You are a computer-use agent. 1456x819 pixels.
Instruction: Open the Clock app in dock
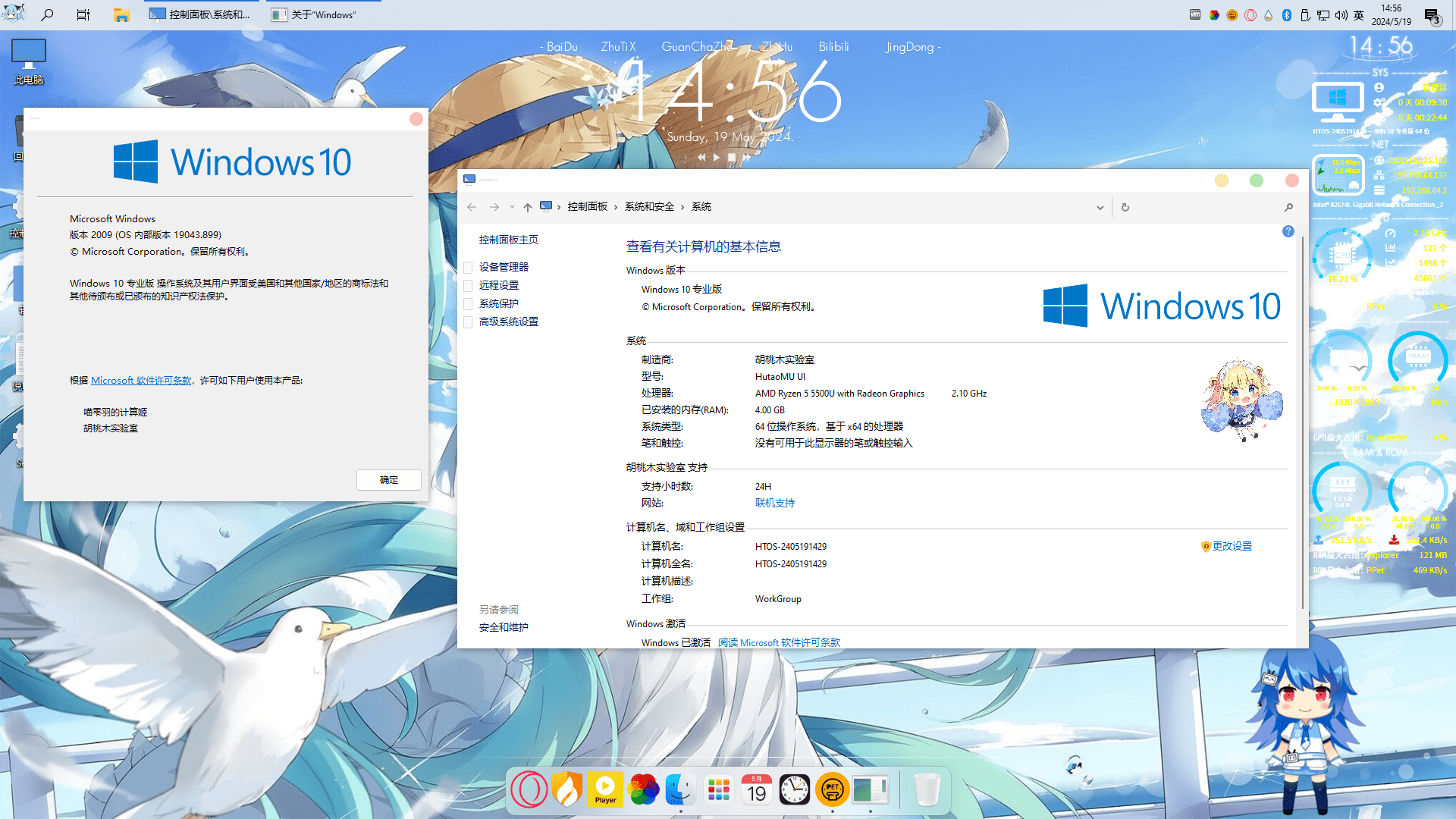coord(795,789)
